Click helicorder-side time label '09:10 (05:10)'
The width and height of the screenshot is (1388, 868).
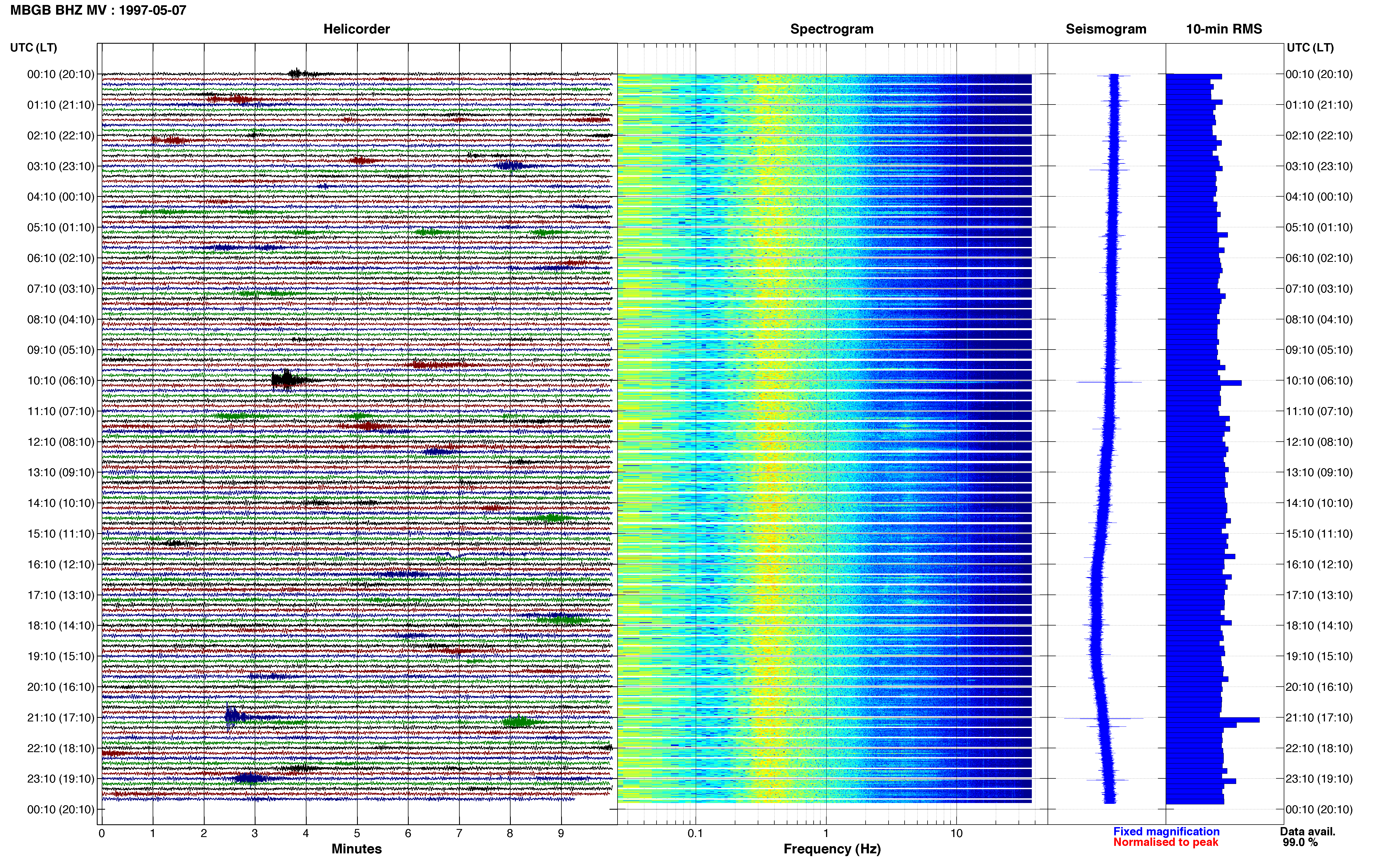point(60,350)
